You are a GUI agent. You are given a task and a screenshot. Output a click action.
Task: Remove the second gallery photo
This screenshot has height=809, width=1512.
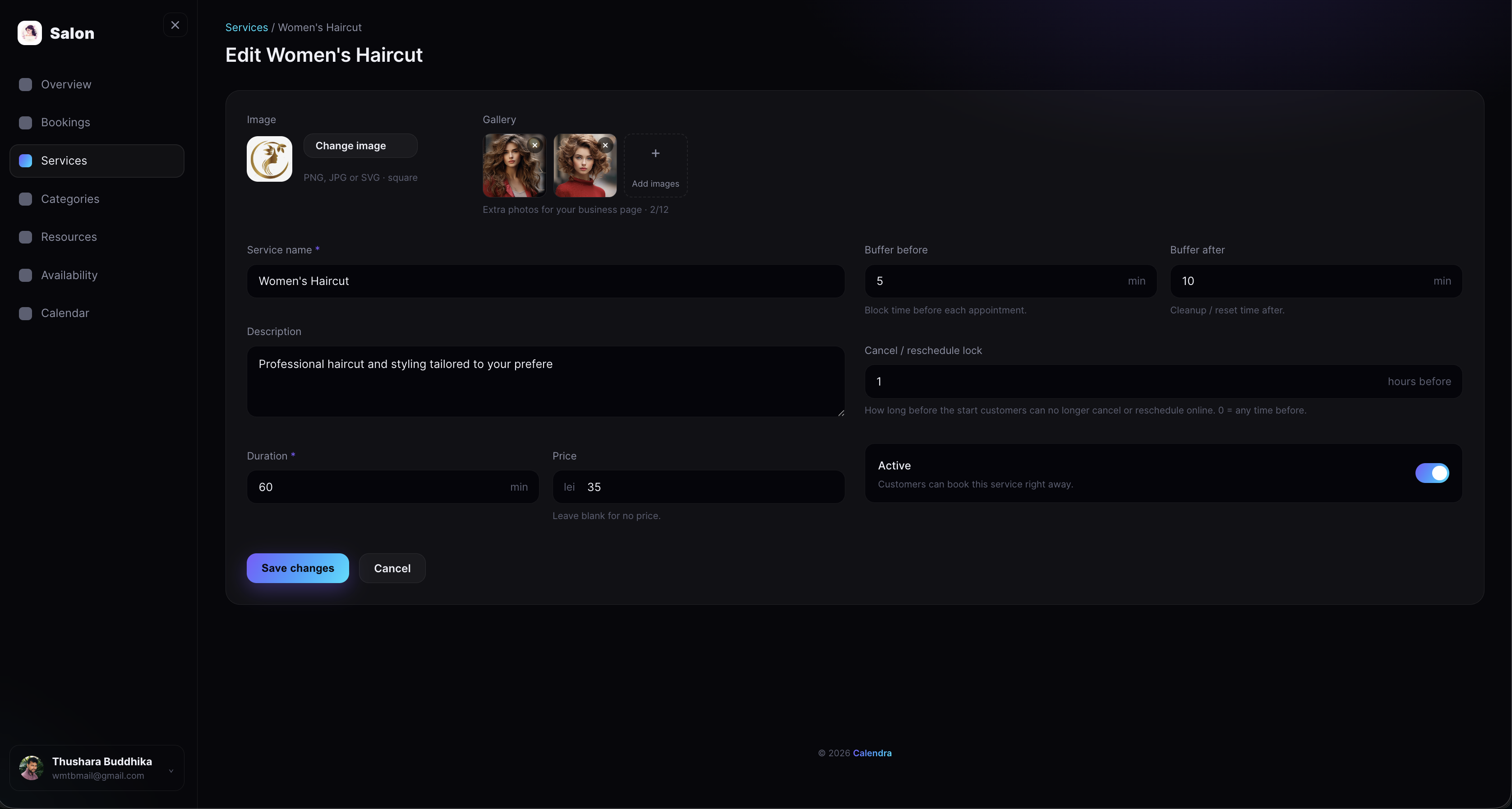tap(605, 145)
